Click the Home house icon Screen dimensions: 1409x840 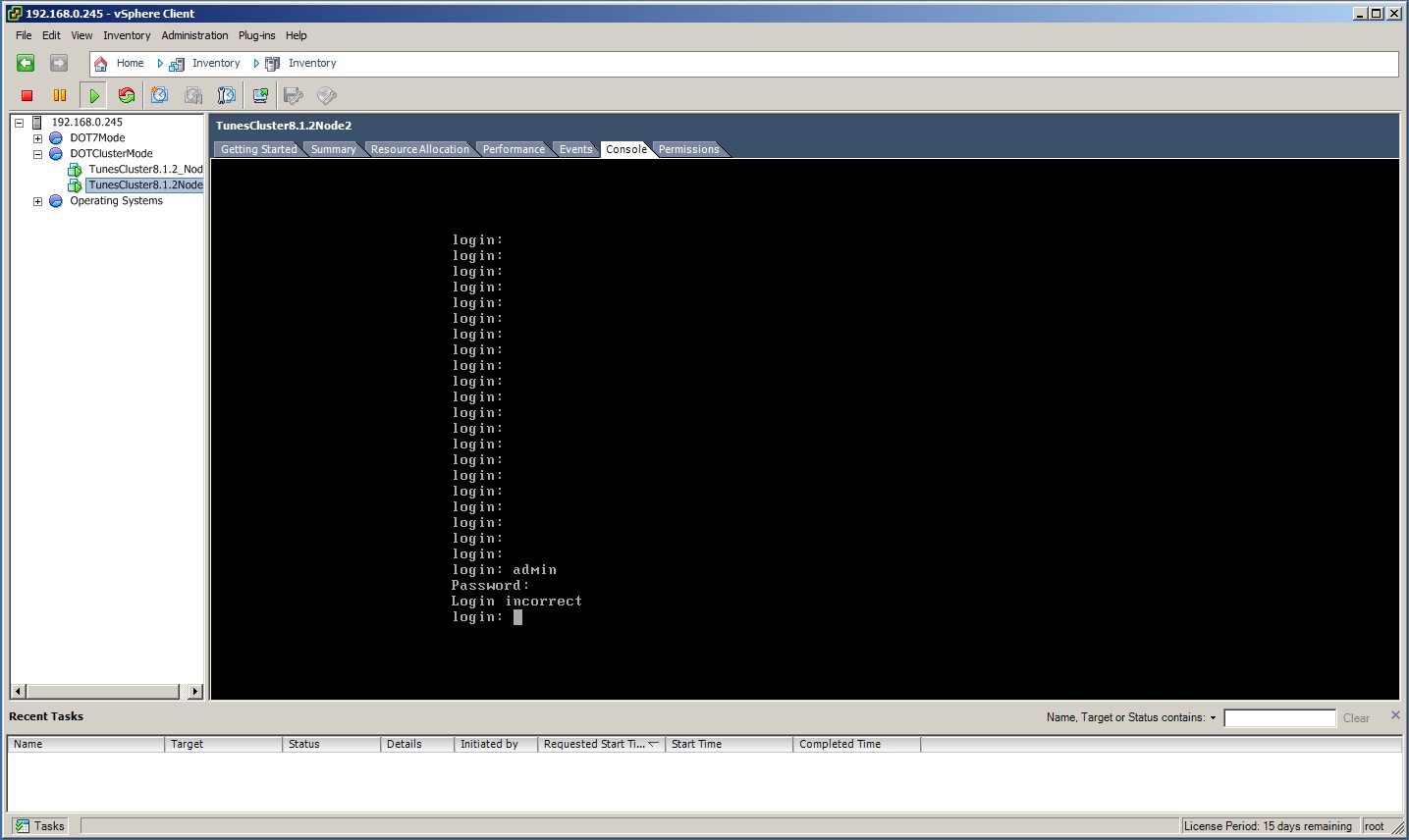[x=100, y=64]
